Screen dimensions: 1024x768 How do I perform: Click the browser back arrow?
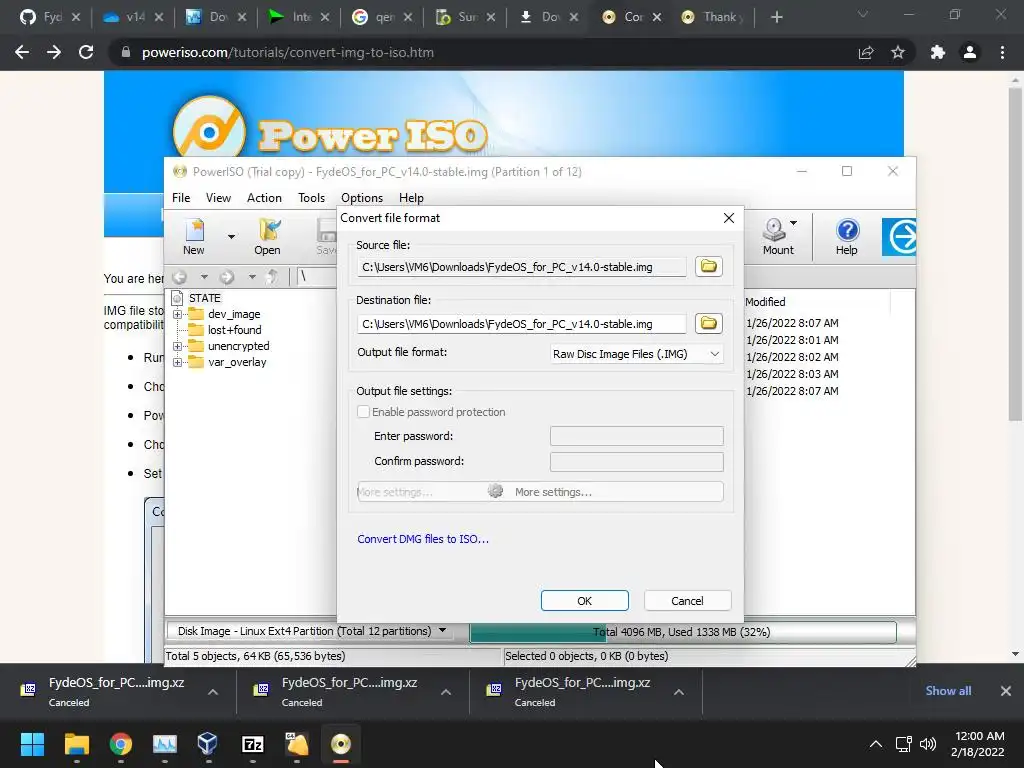point(22,52)
